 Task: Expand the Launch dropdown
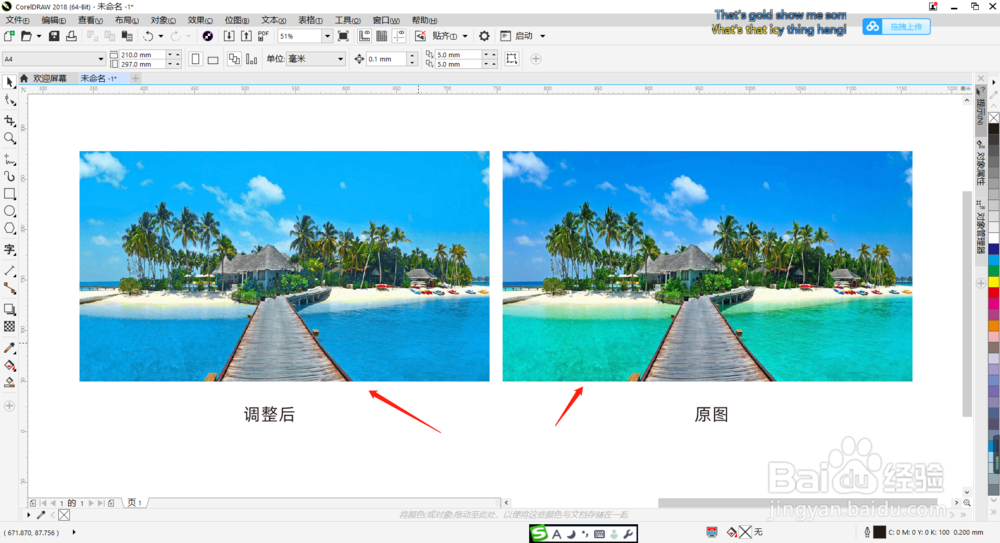coord(543,36)
